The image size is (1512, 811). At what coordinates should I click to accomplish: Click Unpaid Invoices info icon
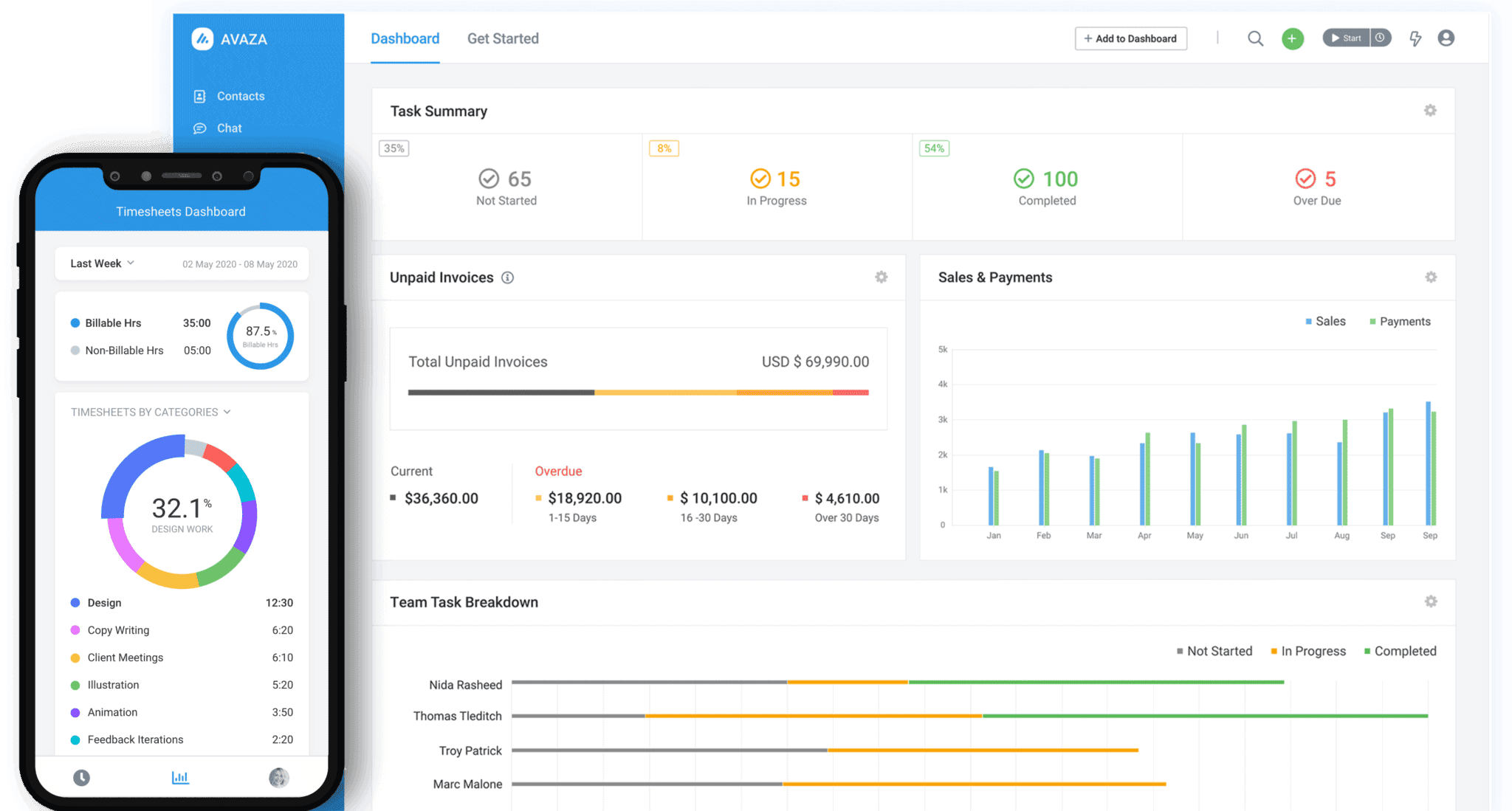(x=507, y=277)
